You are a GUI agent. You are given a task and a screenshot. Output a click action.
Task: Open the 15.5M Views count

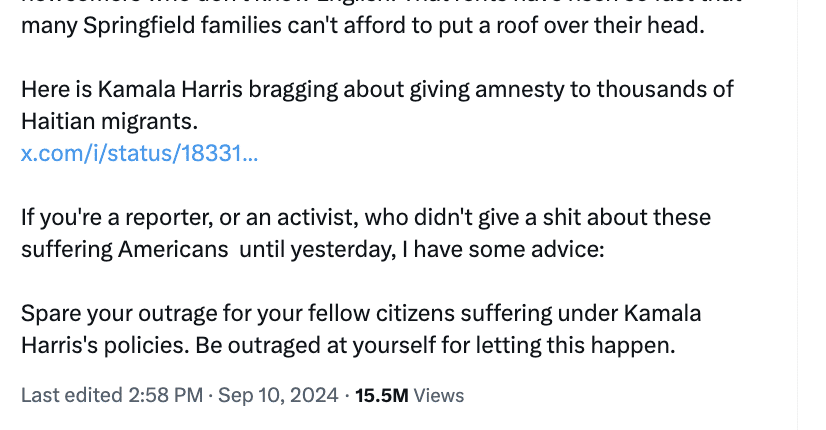point(409,395)
